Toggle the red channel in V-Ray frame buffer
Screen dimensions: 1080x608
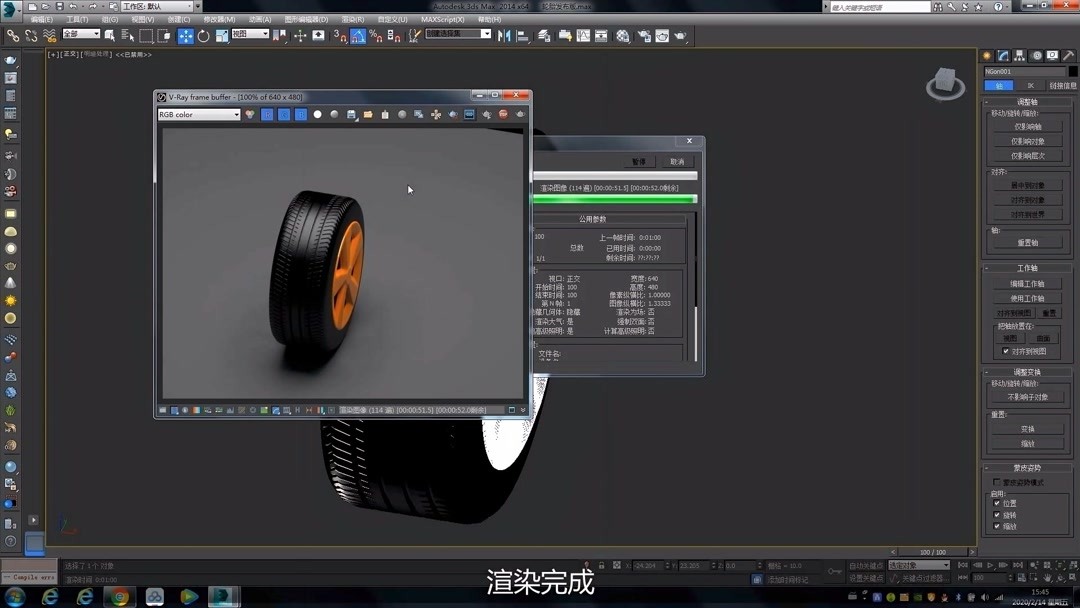(x=268, y=114)
